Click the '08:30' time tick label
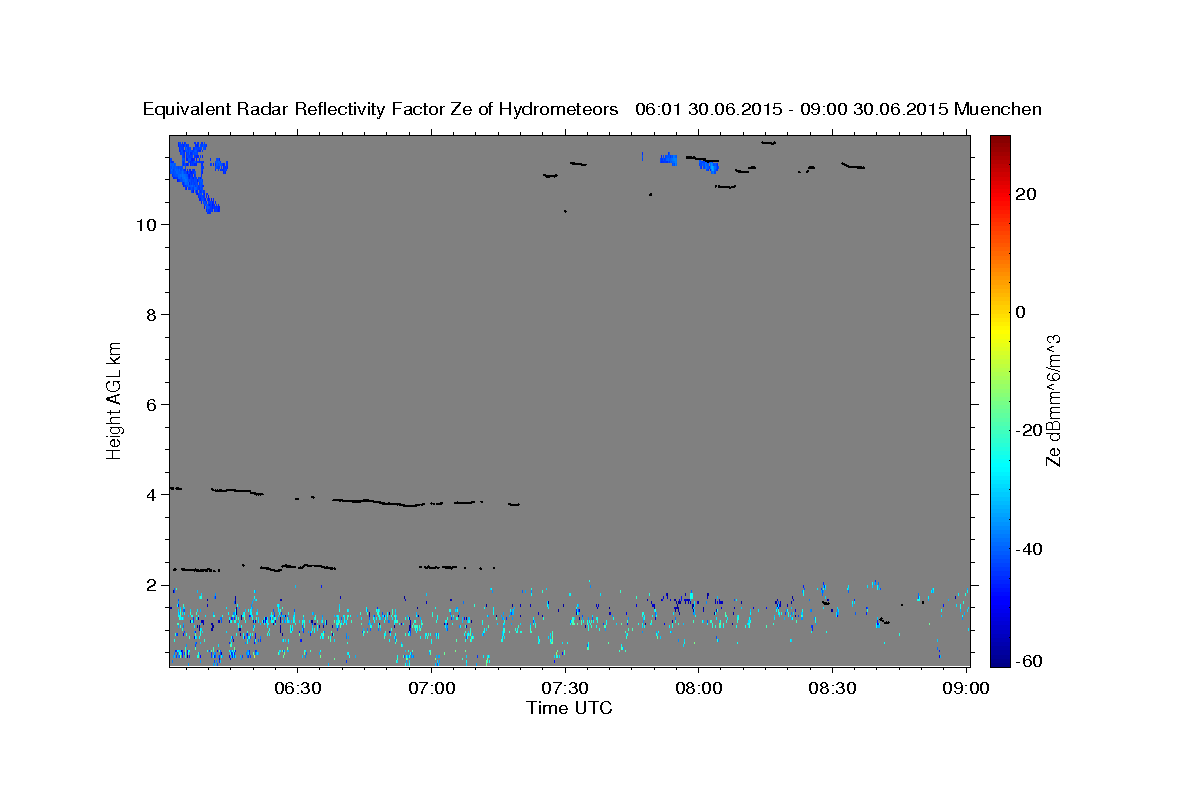 (833, 689)
